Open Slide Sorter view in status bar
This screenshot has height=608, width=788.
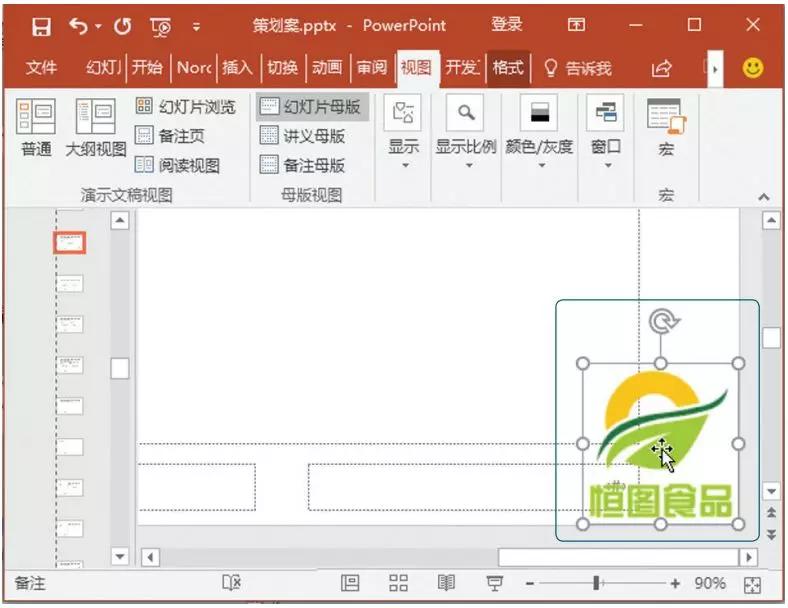[398, 583]
